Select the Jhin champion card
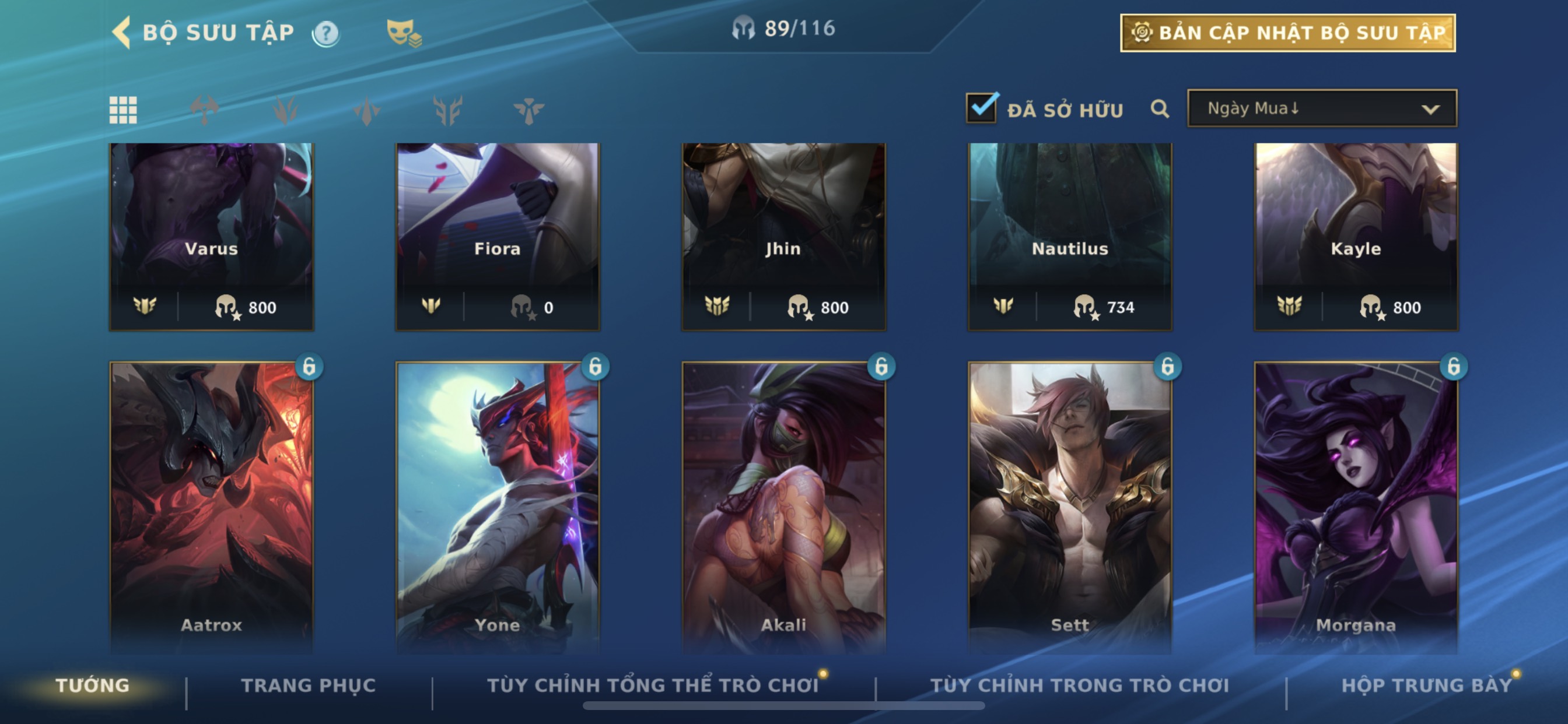Screen dimensions: 1568x724 [783, 237]
